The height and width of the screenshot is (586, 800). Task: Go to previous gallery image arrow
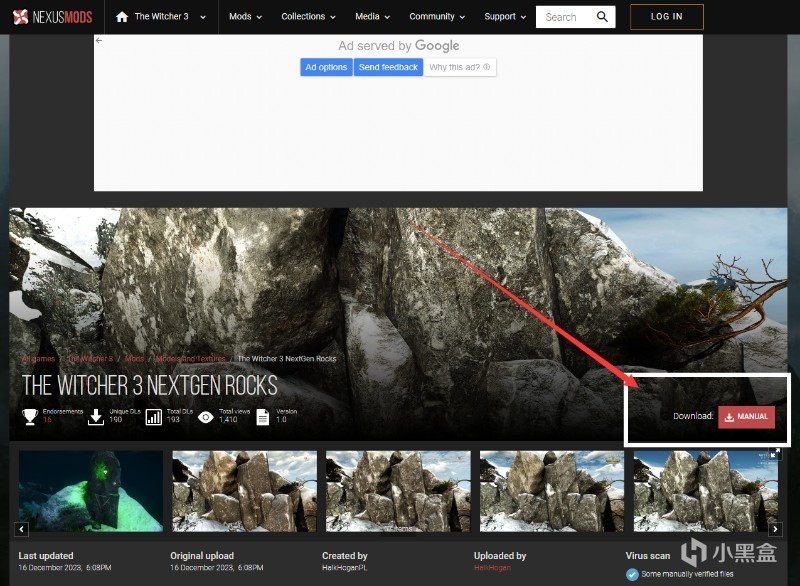click(21, 529)
